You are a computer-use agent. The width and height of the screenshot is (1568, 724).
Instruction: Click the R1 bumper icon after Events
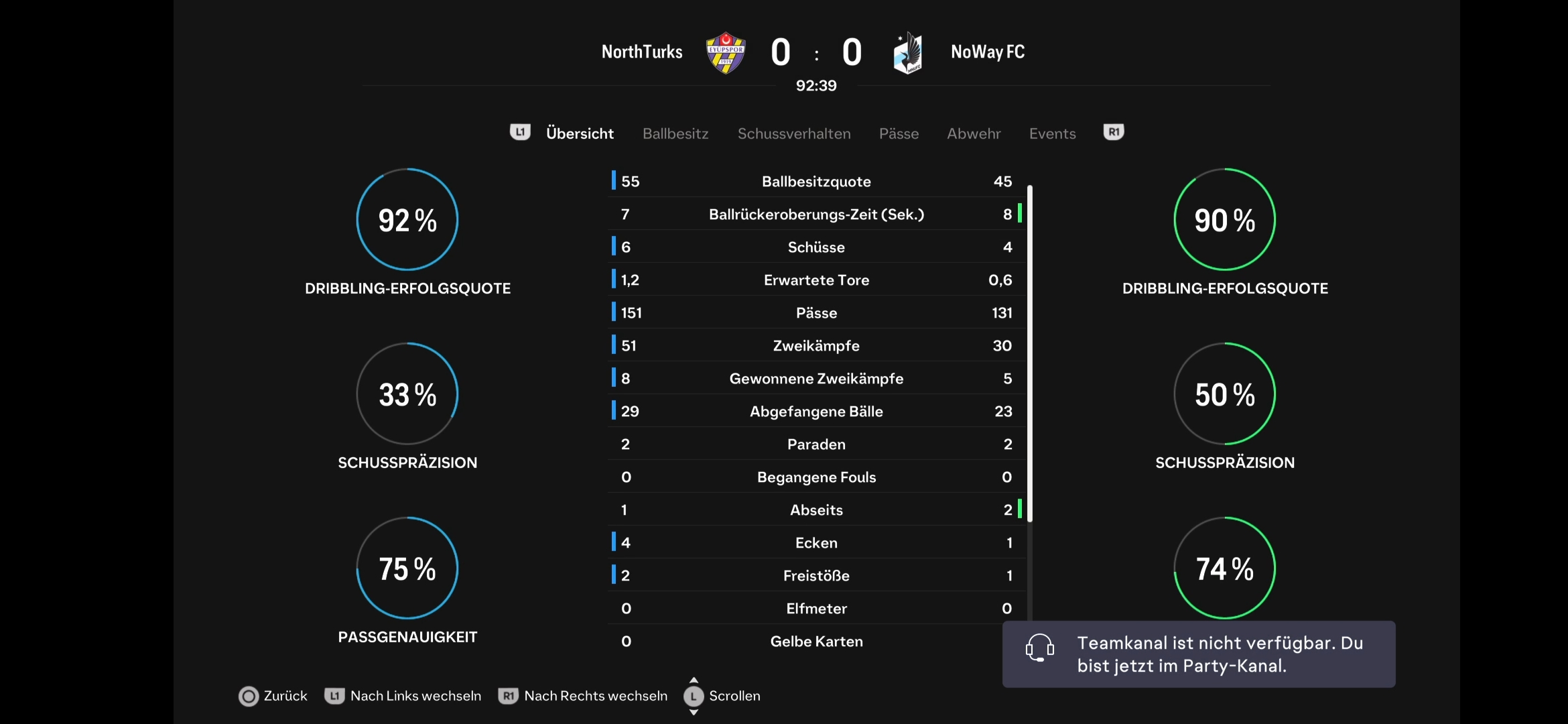pyautogui.click(x=1114, y=132)
